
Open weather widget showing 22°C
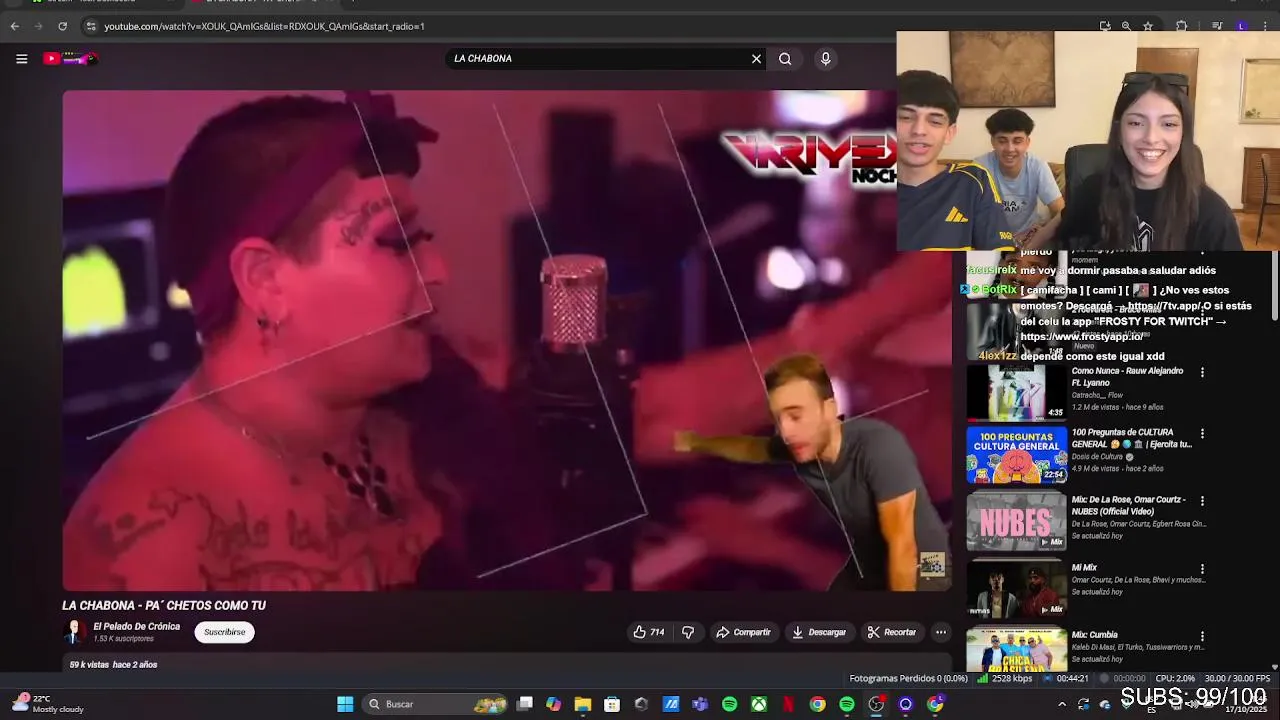coord(46,704)
